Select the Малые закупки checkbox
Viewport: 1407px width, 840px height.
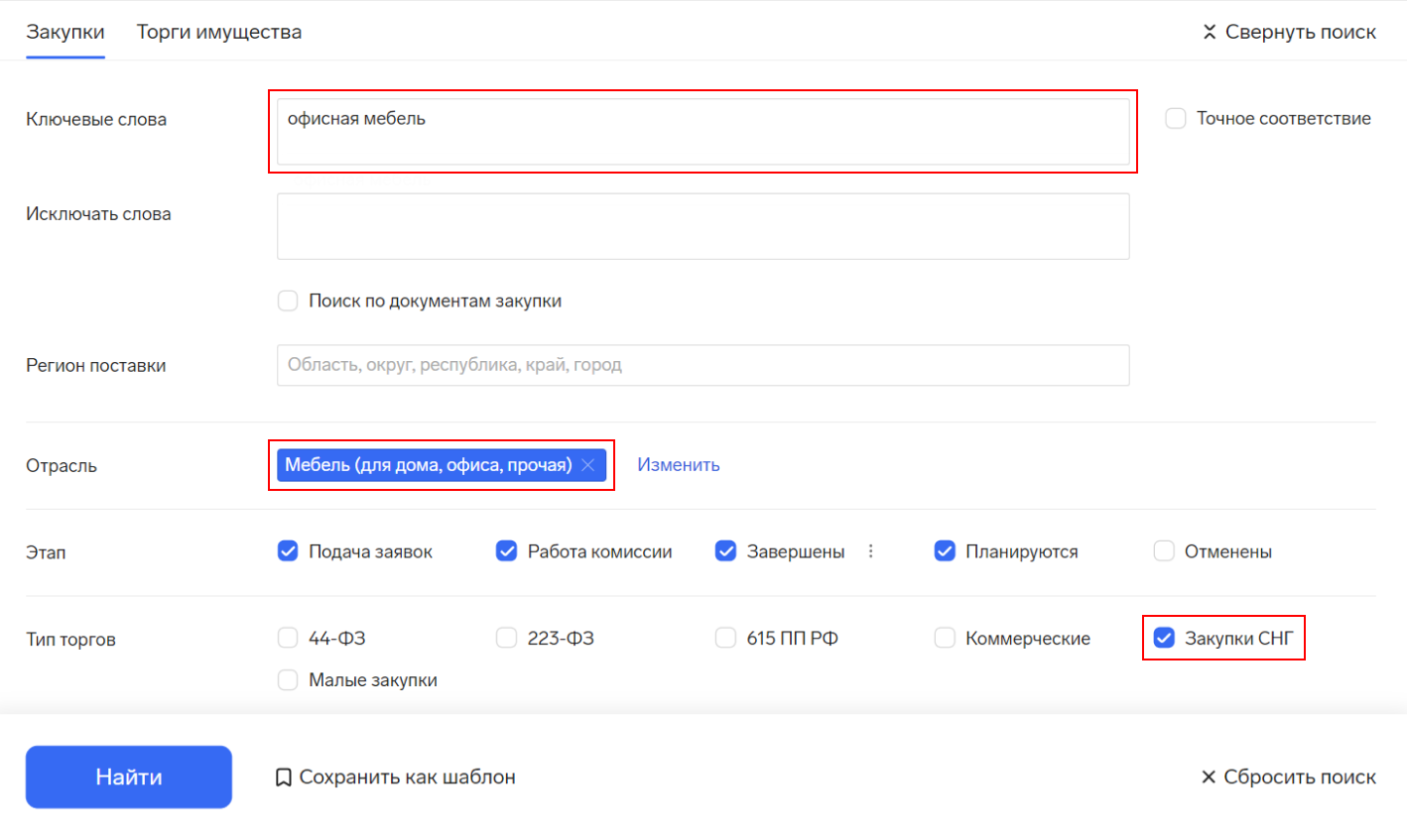pyautogui.click(x=288, y=680)
